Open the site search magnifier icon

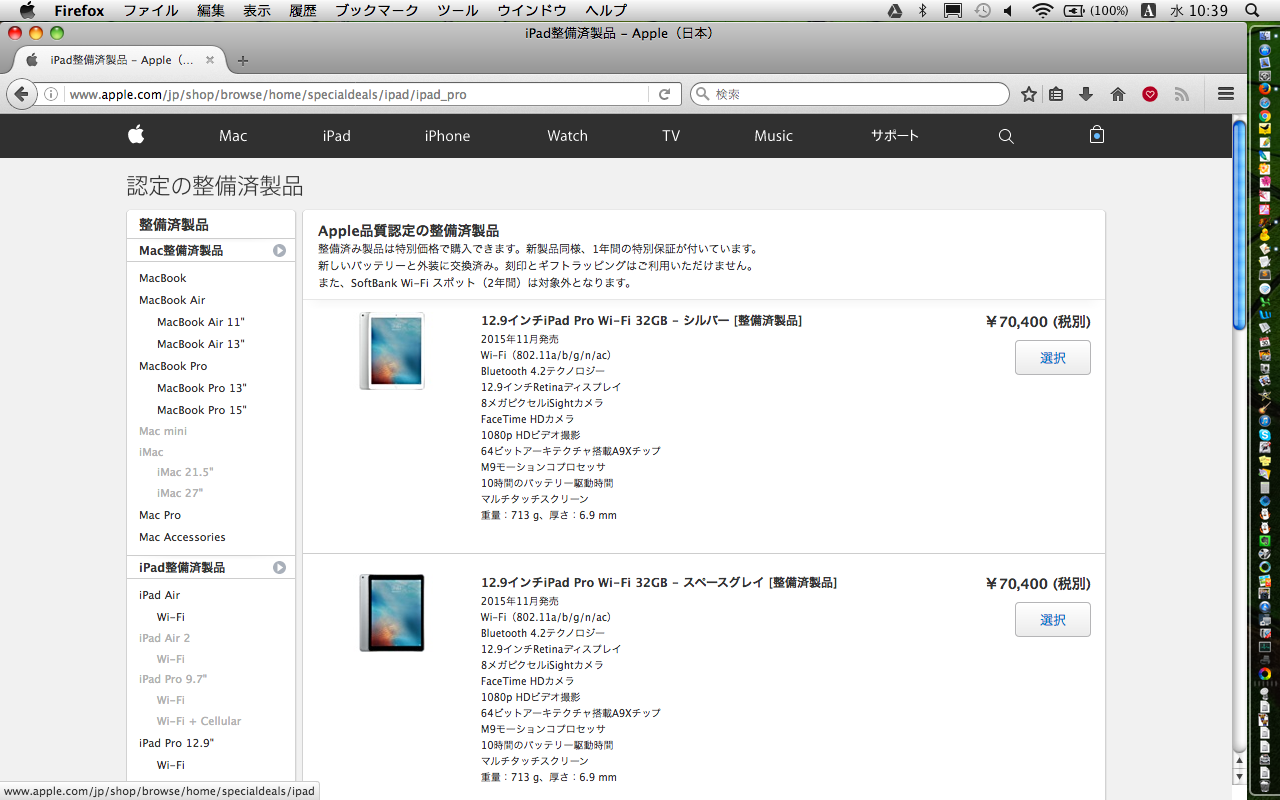pyautogui.click(x=1006, y=136)
